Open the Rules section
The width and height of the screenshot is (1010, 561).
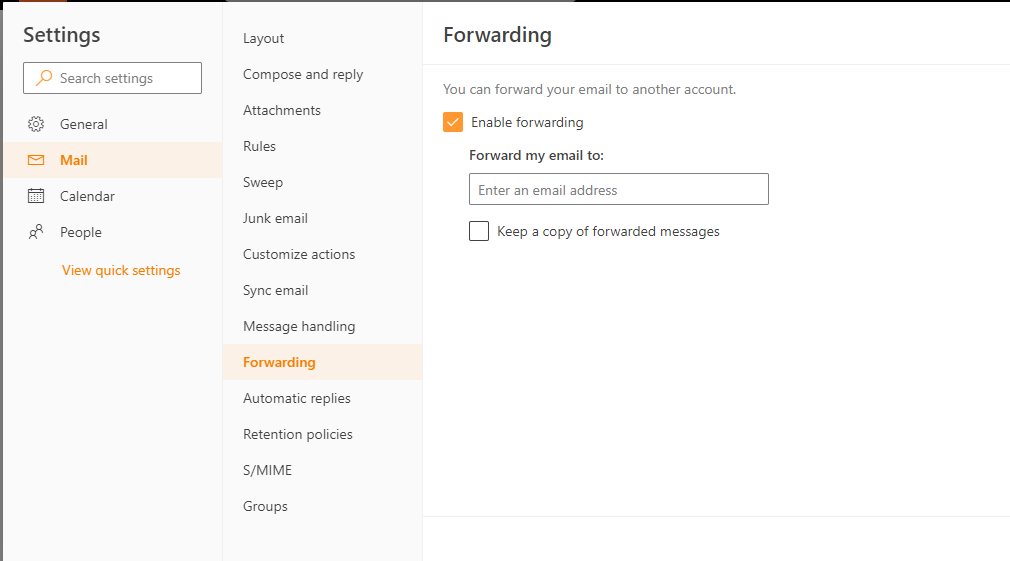pyautogui.click(x=259, y=146)
